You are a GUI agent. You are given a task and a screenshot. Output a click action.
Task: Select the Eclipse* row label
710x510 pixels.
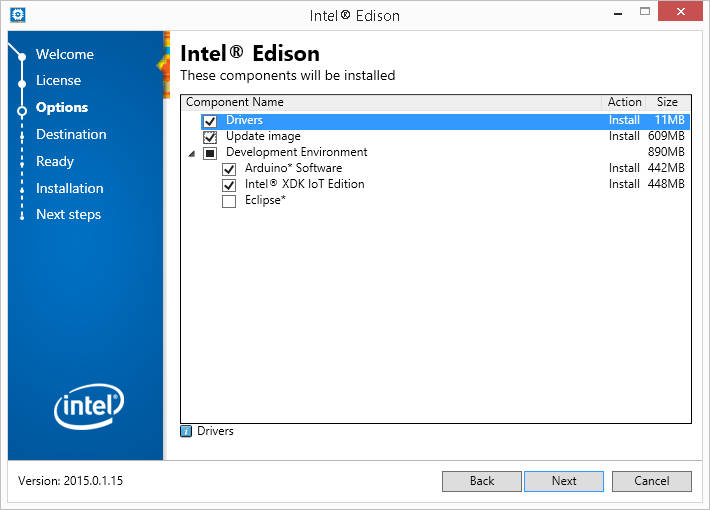pyautogui.click(x=265, y=200)
